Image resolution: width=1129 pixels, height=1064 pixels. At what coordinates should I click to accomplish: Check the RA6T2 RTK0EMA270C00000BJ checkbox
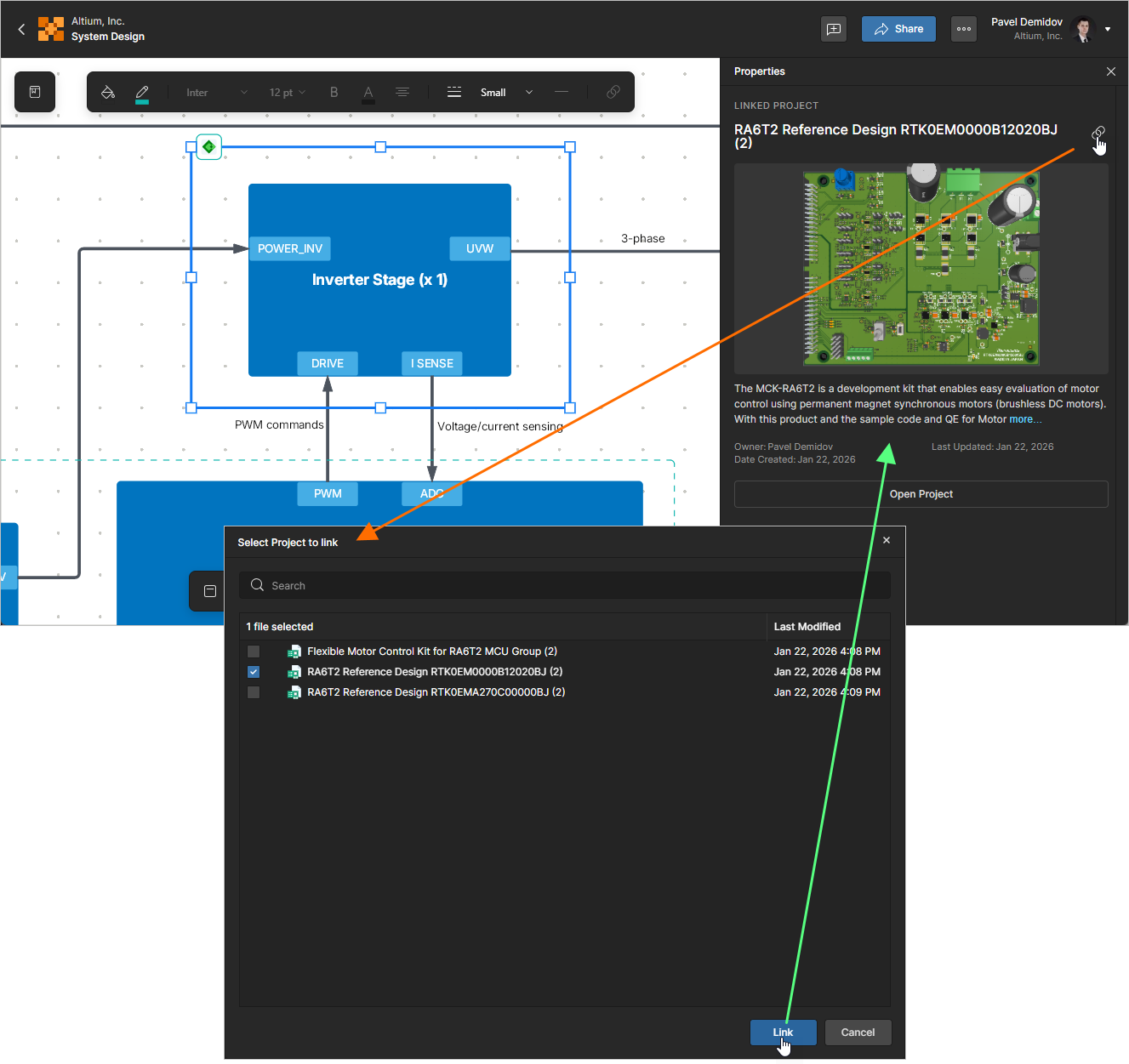pos(254,692)
